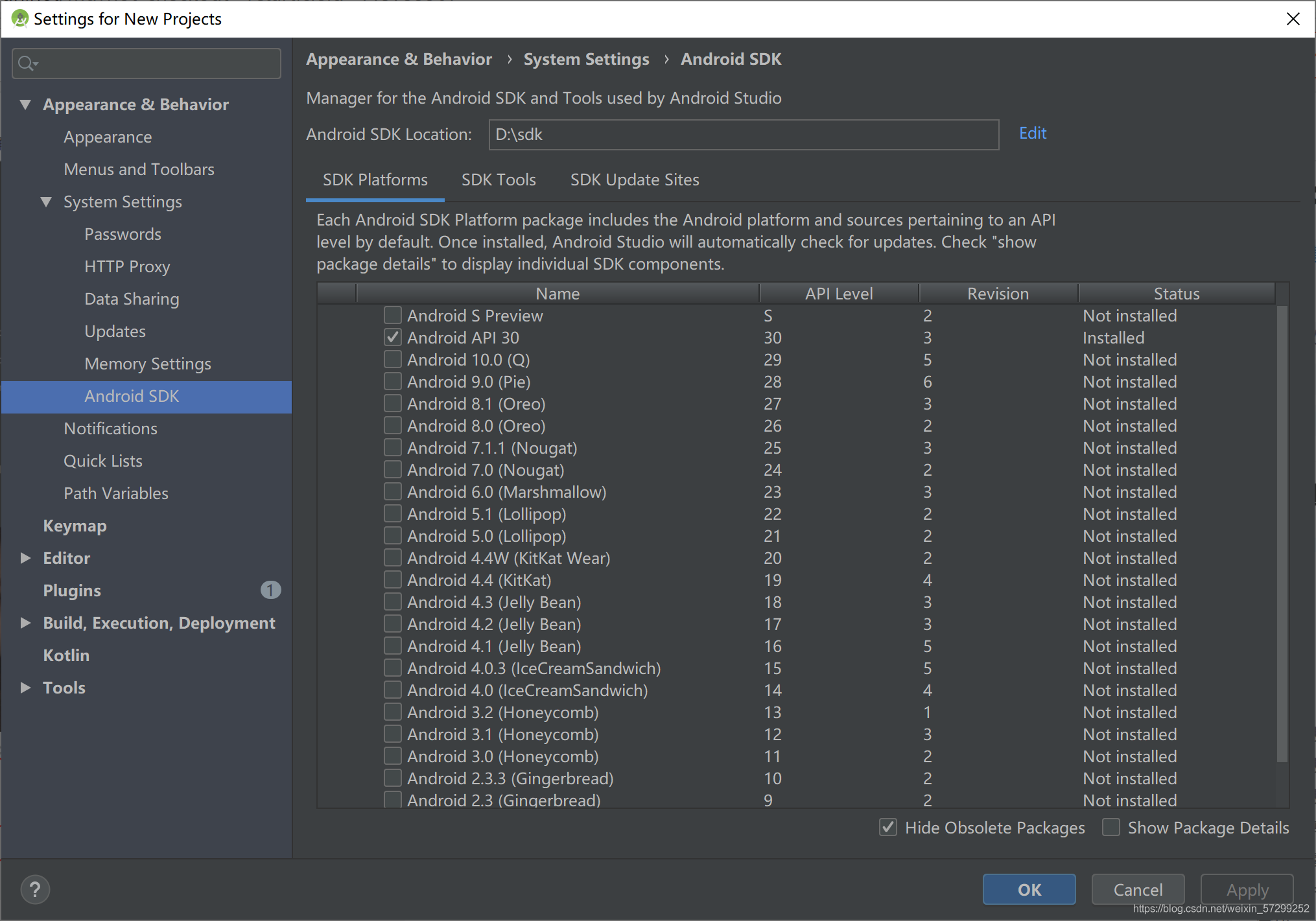Screen dimensions: 1316x921
Task: Click the Plugins update count badge
Action: point(270,590)
